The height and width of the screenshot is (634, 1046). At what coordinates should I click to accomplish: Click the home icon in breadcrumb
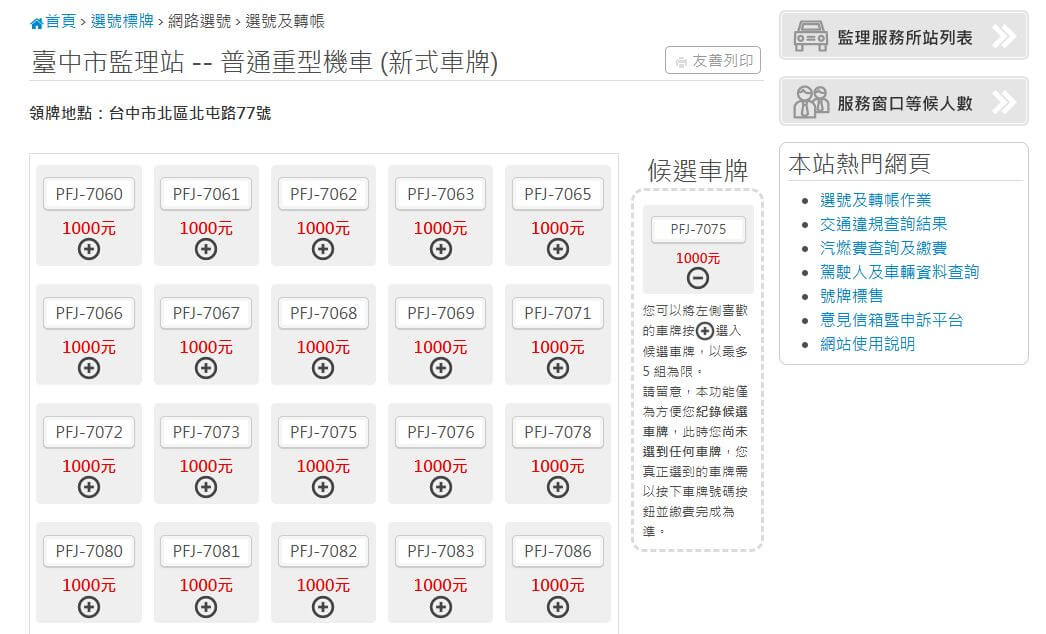pyautogui.click(x=37, y=22)
